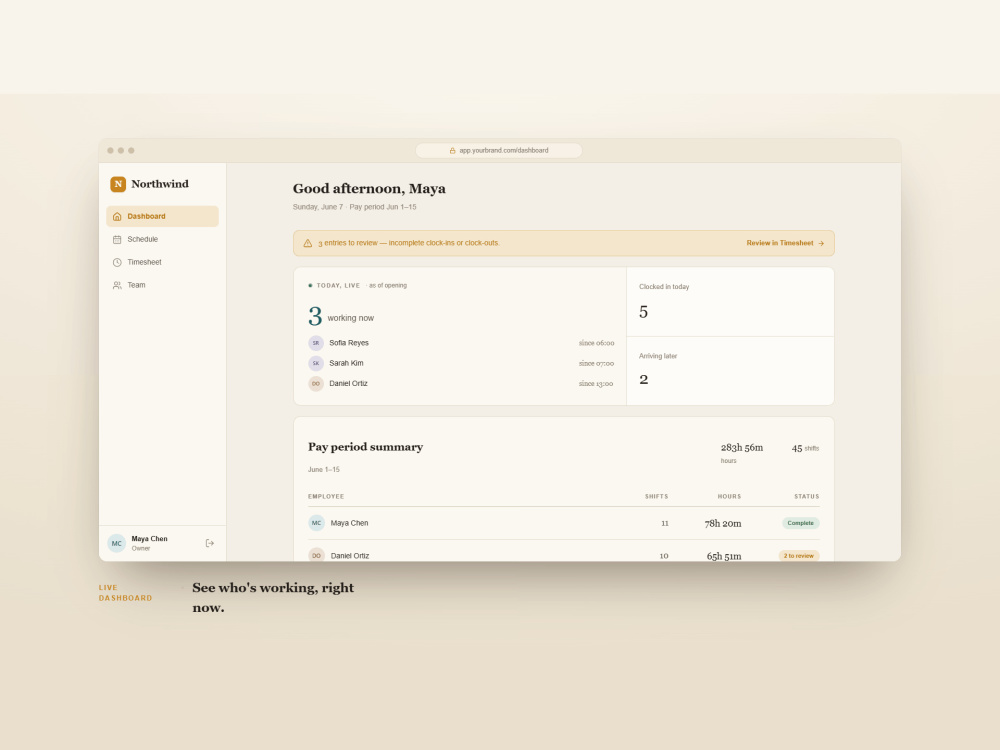Click the "since 13:00" time

[x=596, y=384]
